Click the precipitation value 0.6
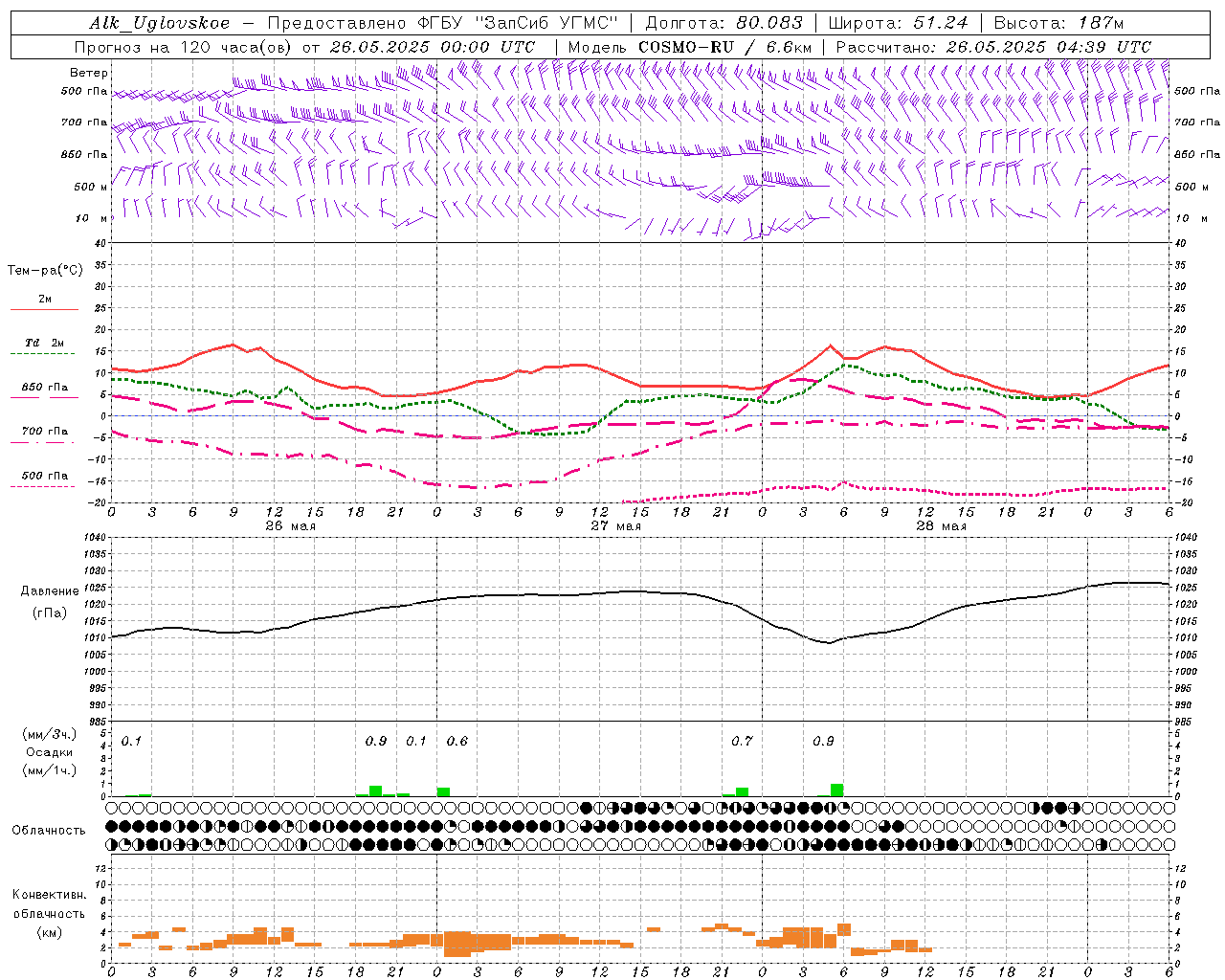Image resolution: width=1225 pixels, height=980 pixels. point(457,741)
